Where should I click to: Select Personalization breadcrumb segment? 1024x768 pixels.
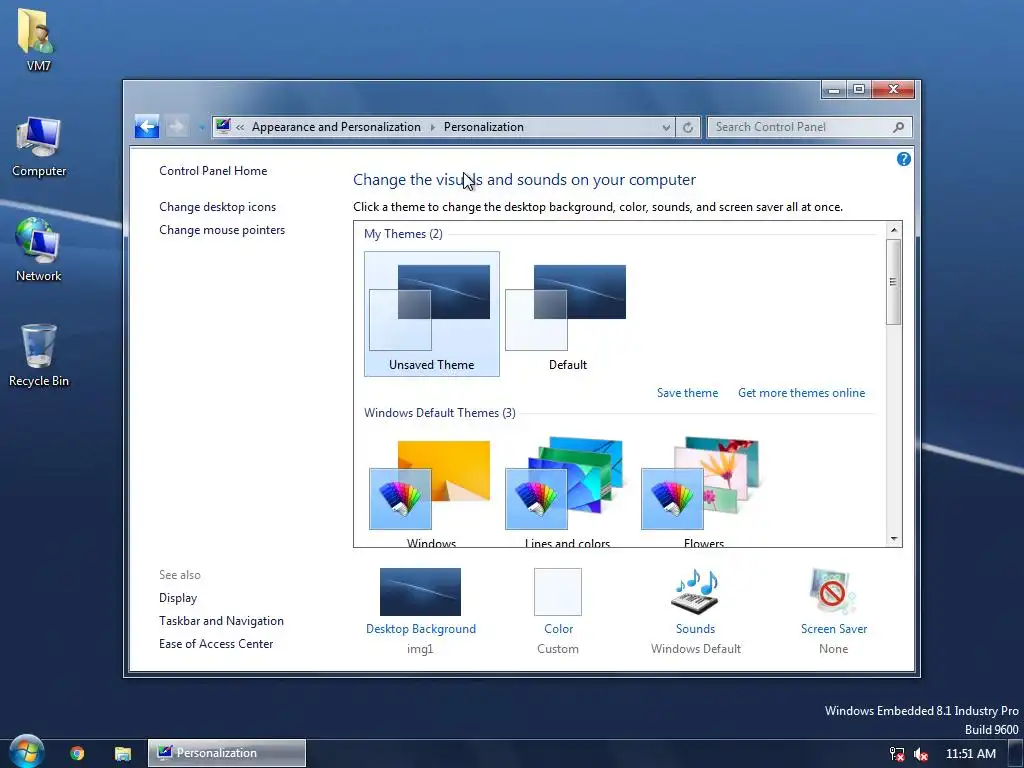point(484,127)
